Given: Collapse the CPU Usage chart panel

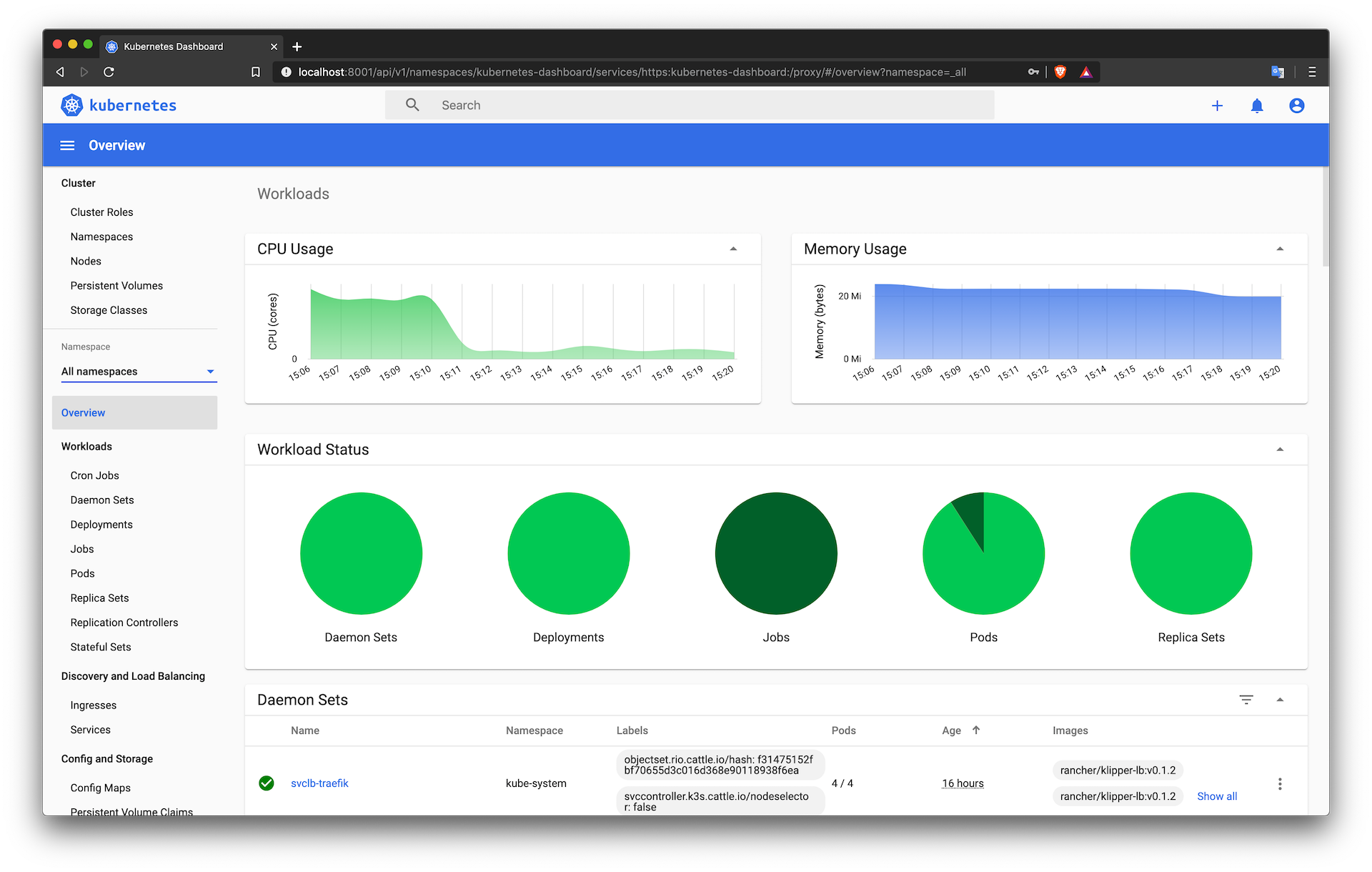Looking at the screenshot, I should pos(733,248).
